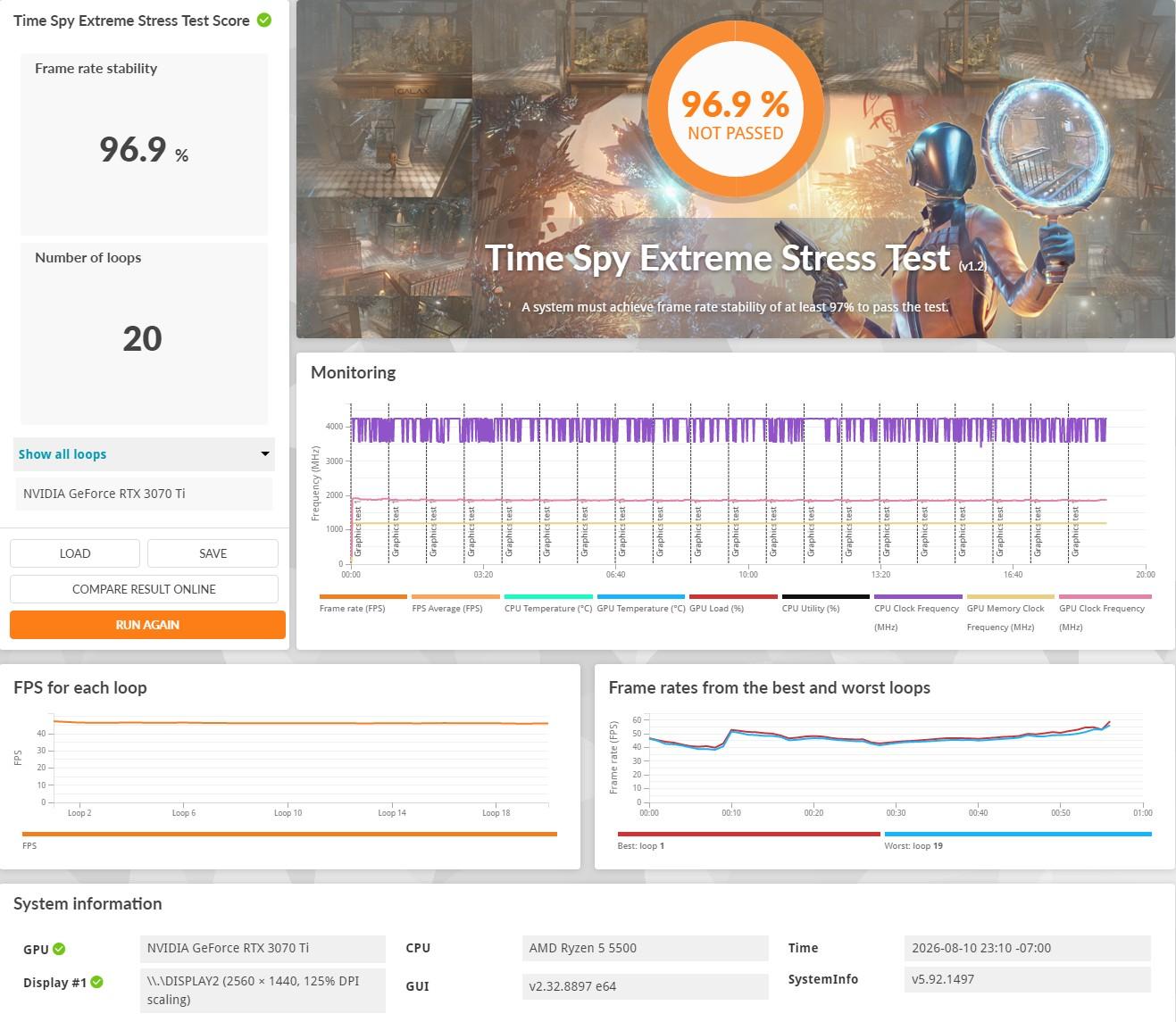
Task: Click the Loop 10 axis label
Action: click(x=288, y=813)
